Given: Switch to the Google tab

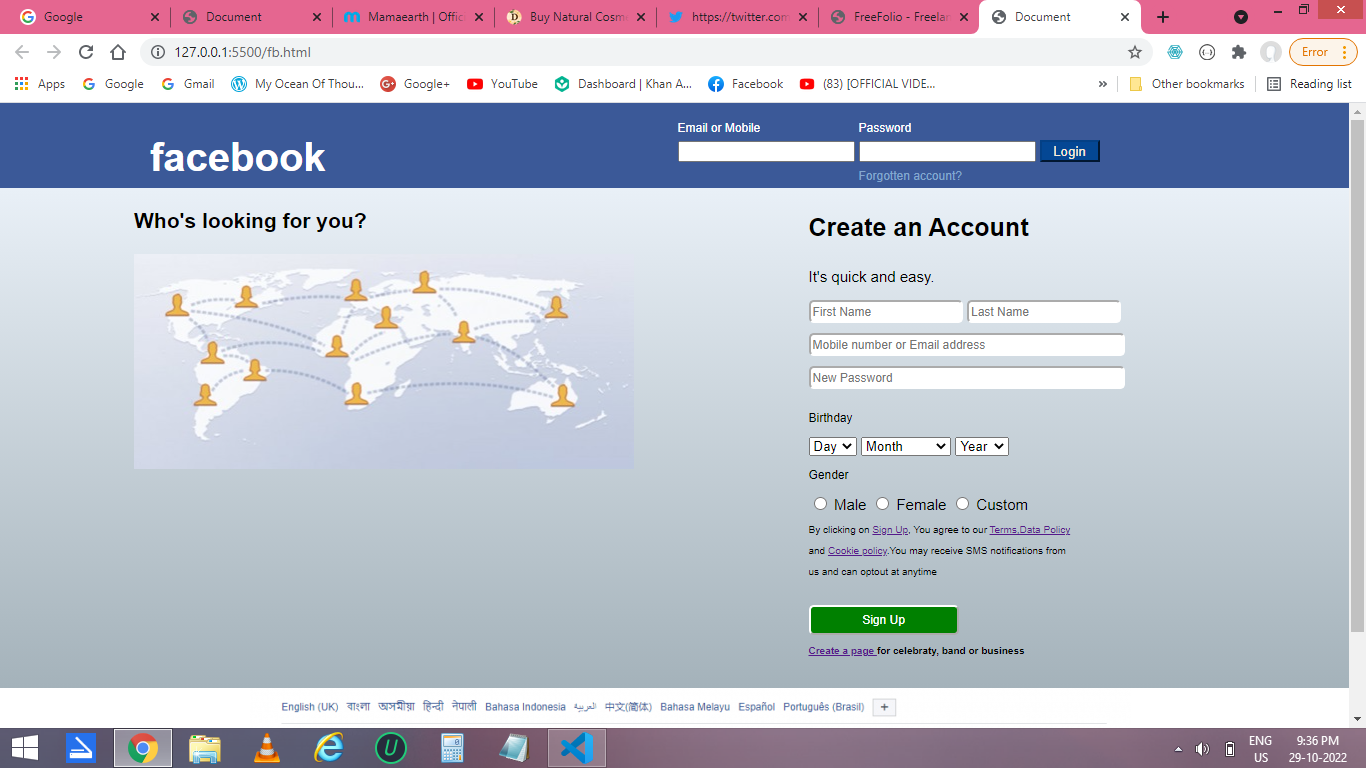Looking at the screenshot, I should (89, 17).
